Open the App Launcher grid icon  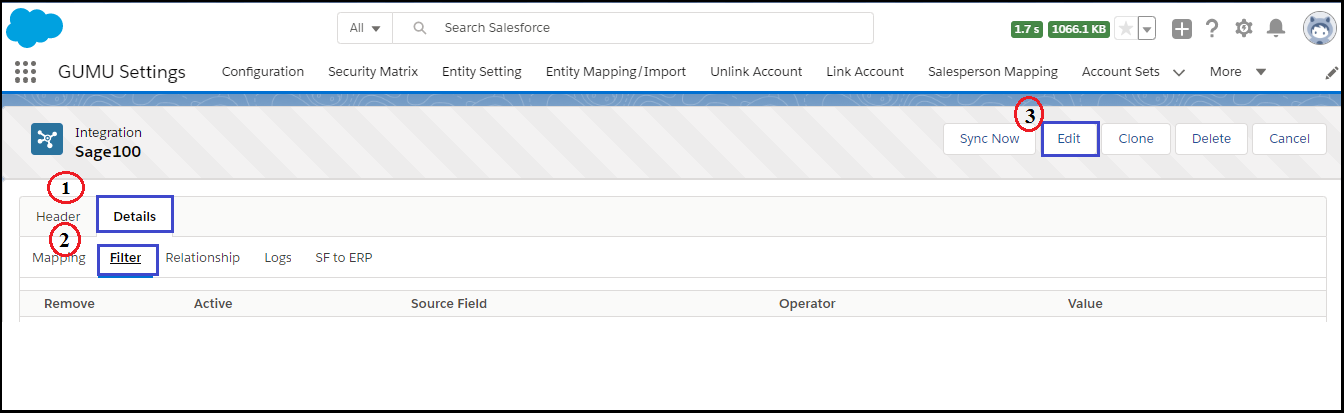point(26,72)
